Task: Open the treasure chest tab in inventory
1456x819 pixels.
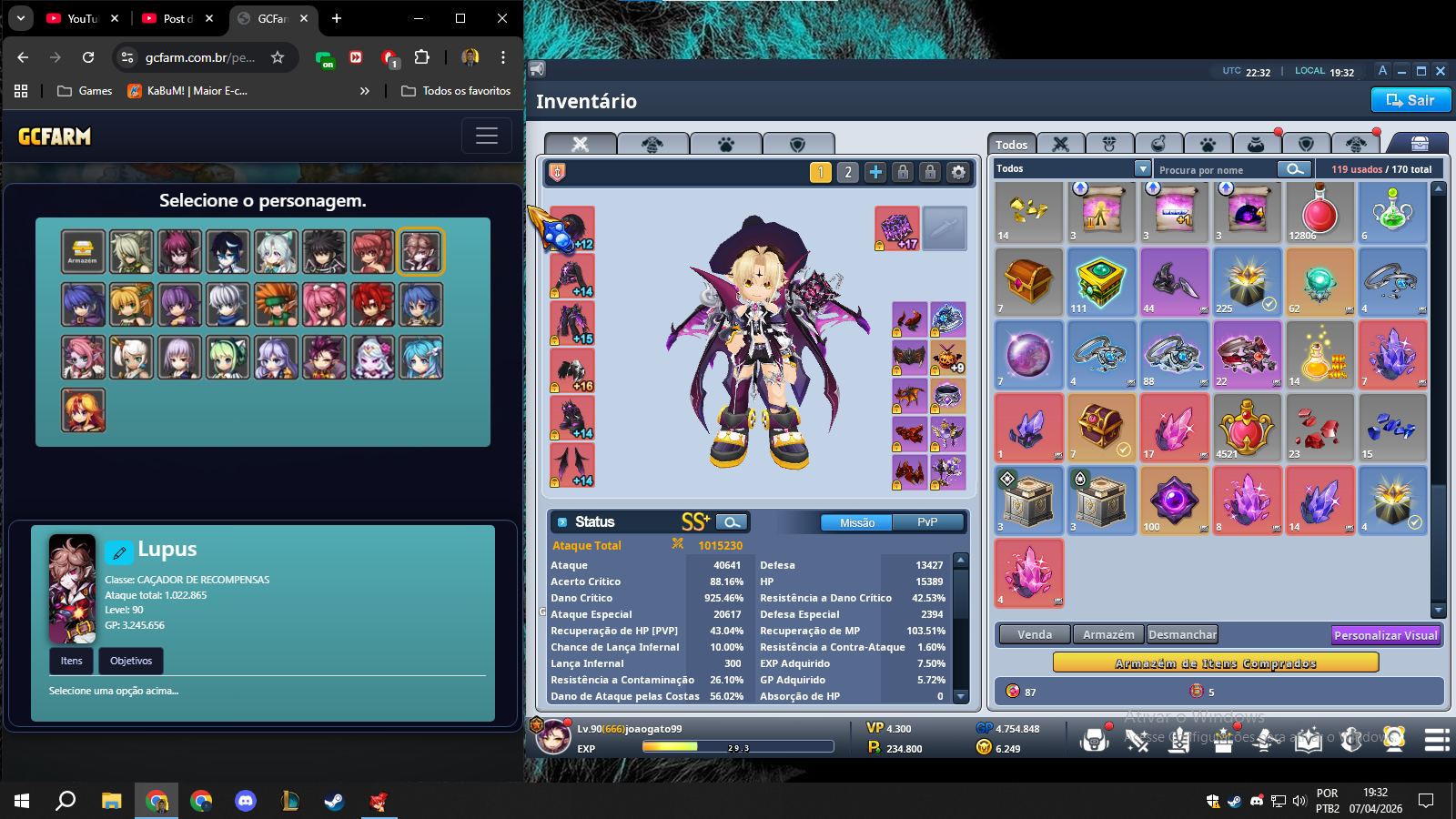Action: click(x=1420, y=144)
